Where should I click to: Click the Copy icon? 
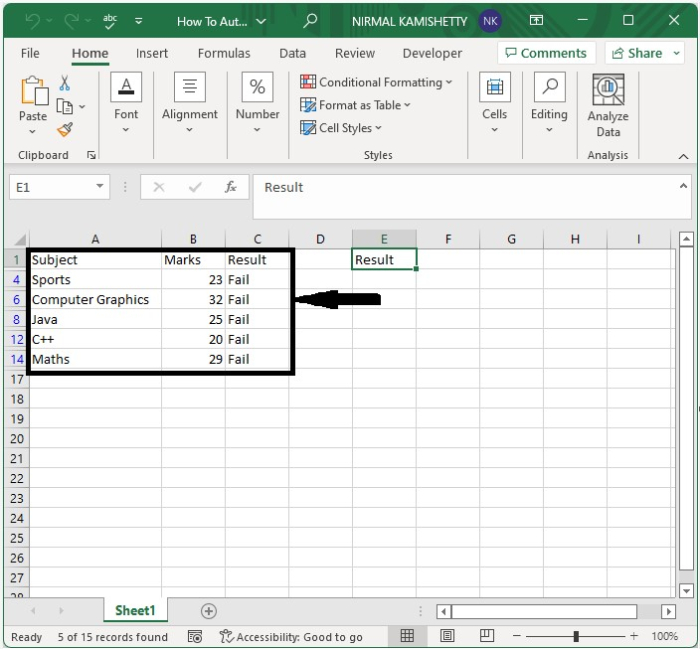[x=65, y=106]
